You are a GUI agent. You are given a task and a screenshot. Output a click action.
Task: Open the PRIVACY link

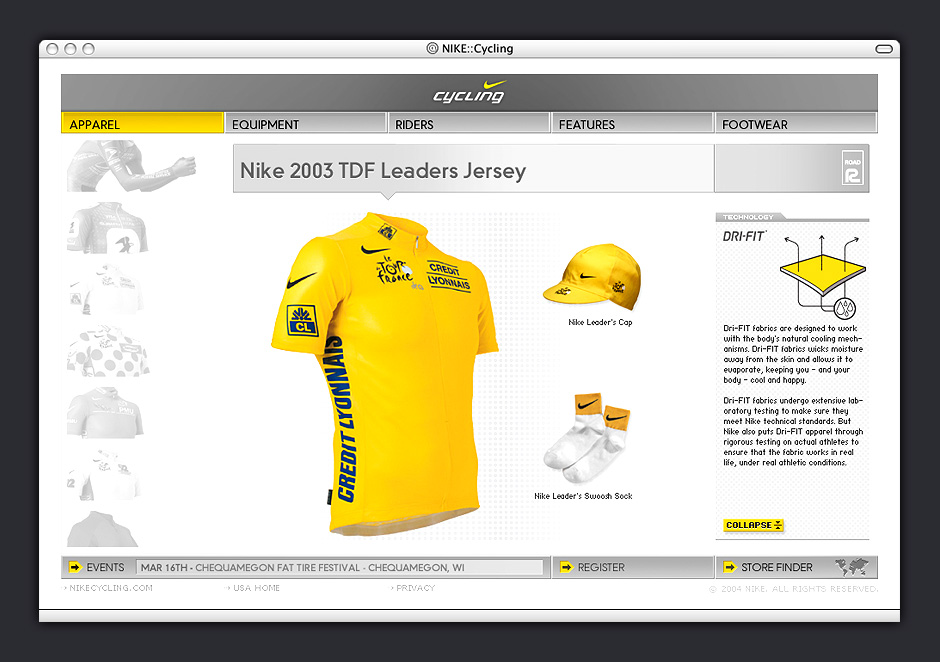(x=416, y=588)
